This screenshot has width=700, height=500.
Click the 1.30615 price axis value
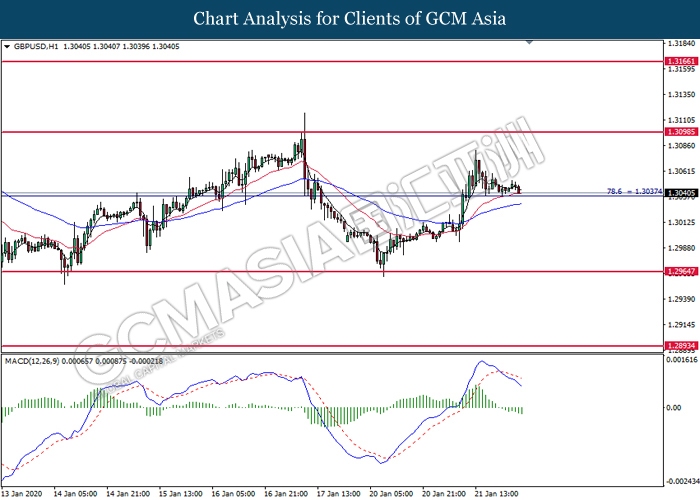[682, 171]
